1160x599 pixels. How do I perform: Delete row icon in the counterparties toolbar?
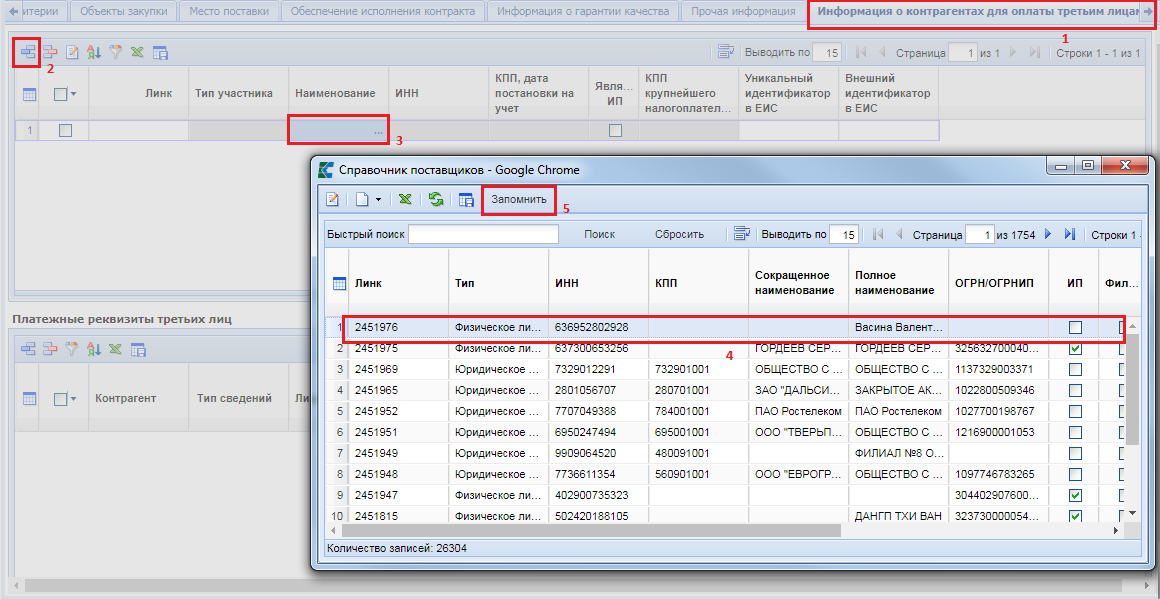pos(50,53)
